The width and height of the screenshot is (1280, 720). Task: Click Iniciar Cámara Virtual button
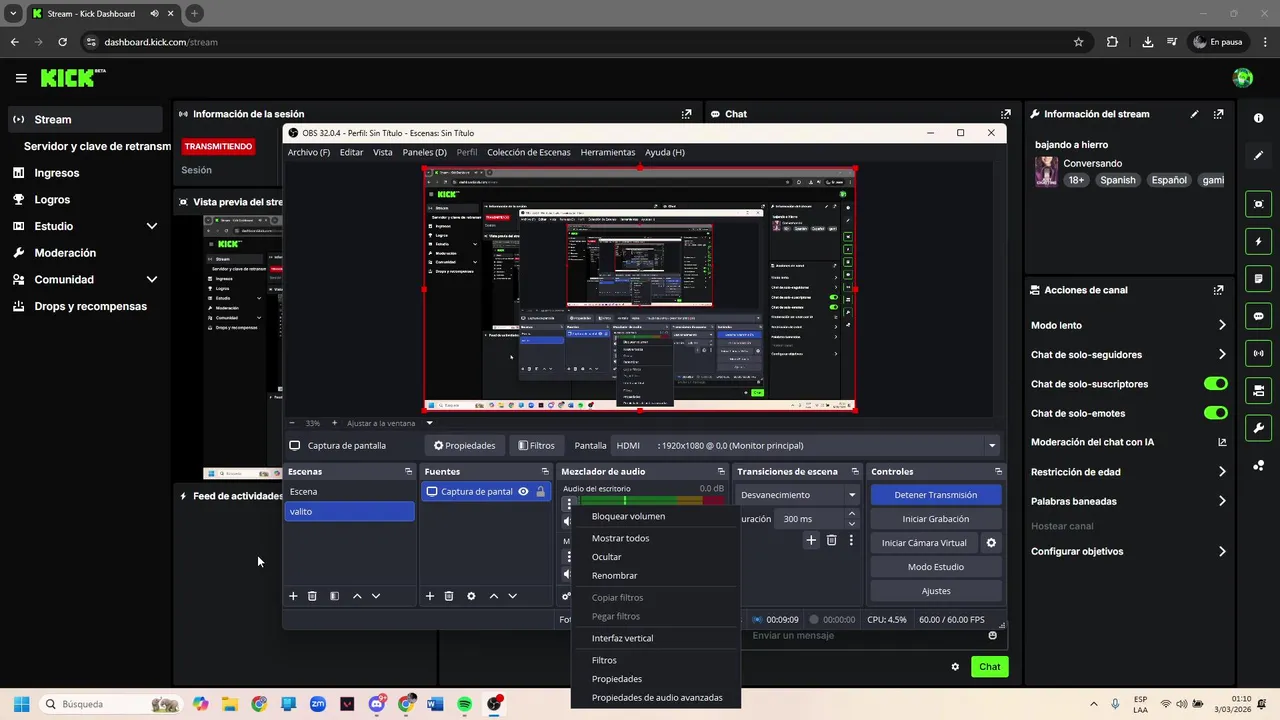pos(924,543)
